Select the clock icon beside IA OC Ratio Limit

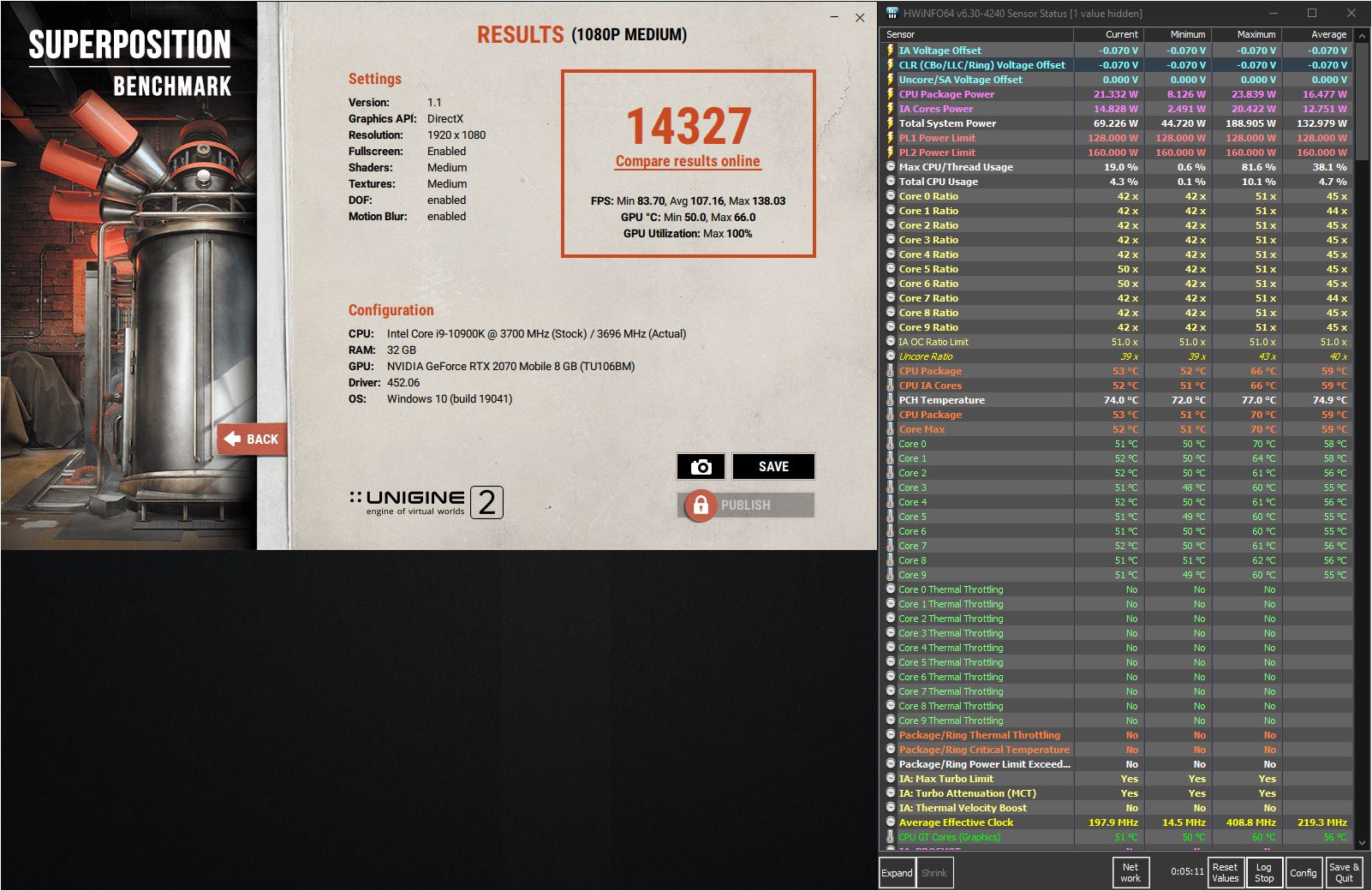pos(890,342)
